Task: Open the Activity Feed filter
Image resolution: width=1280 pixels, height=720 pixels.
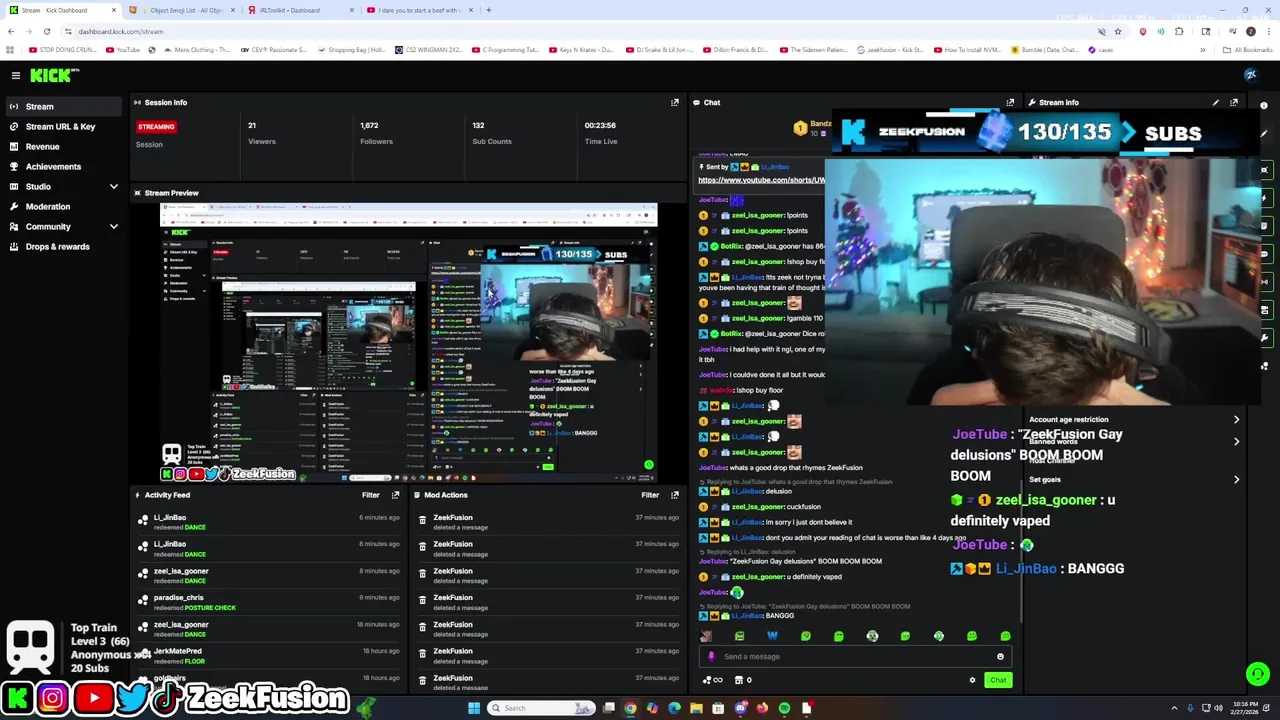Action: 371,495
